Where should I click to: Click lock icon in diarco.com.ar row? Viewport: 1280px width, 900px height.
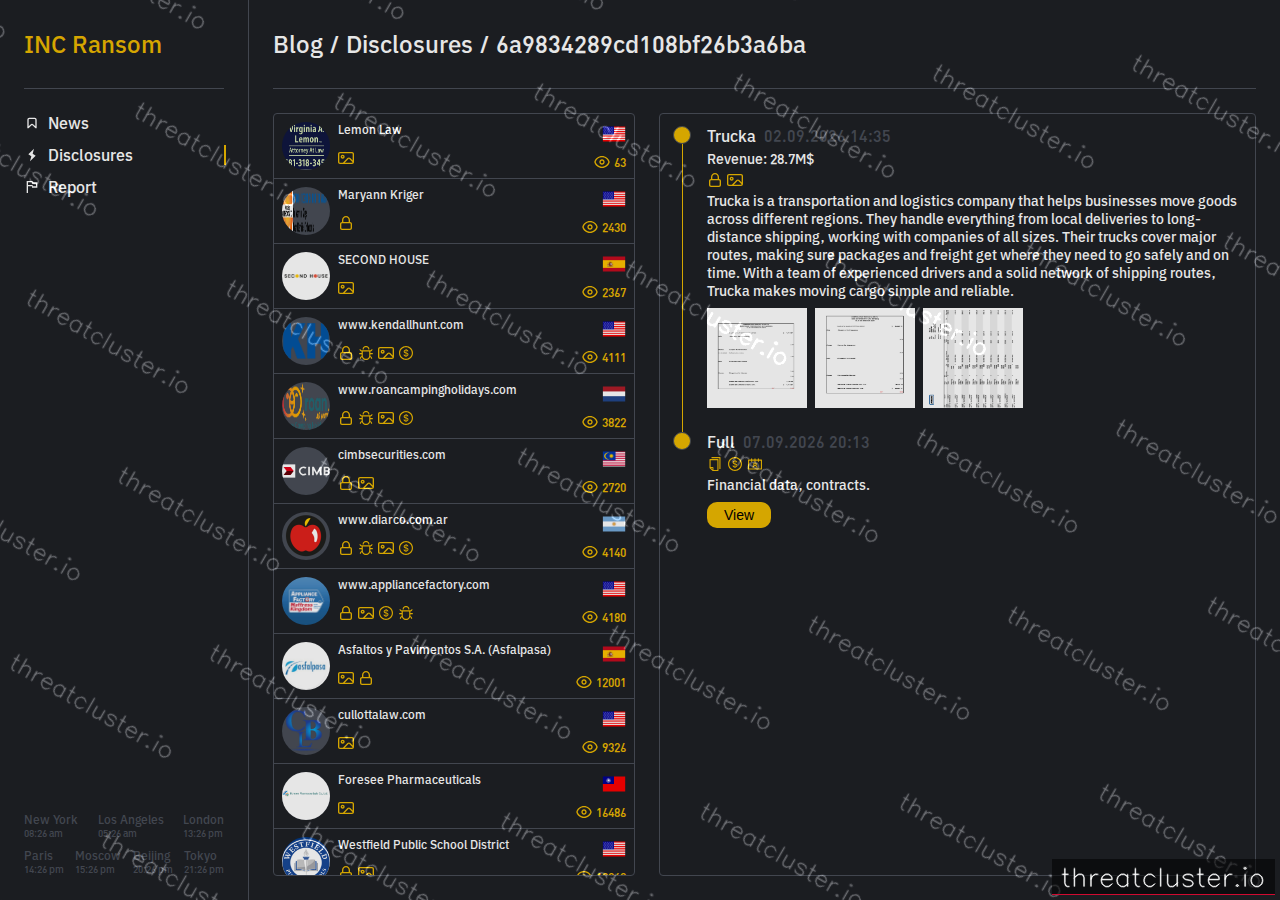(346, 548)
